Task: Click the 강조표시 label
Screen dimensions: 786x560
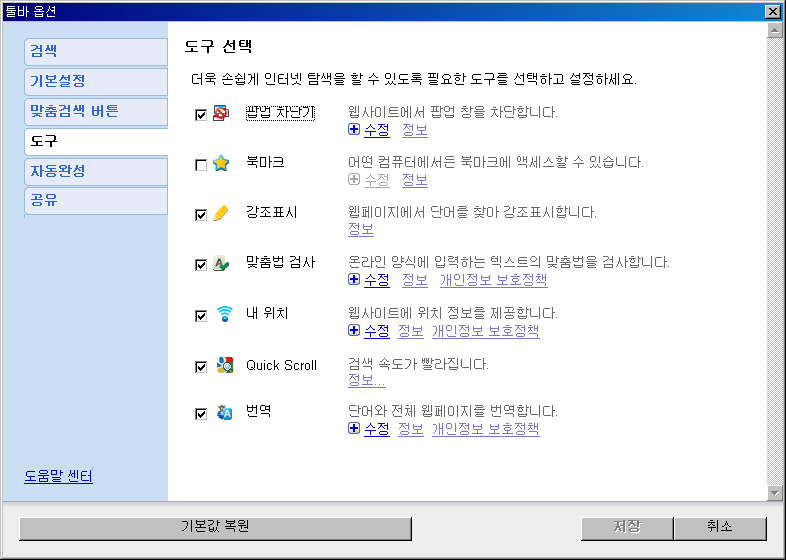Action: [272, 213]
